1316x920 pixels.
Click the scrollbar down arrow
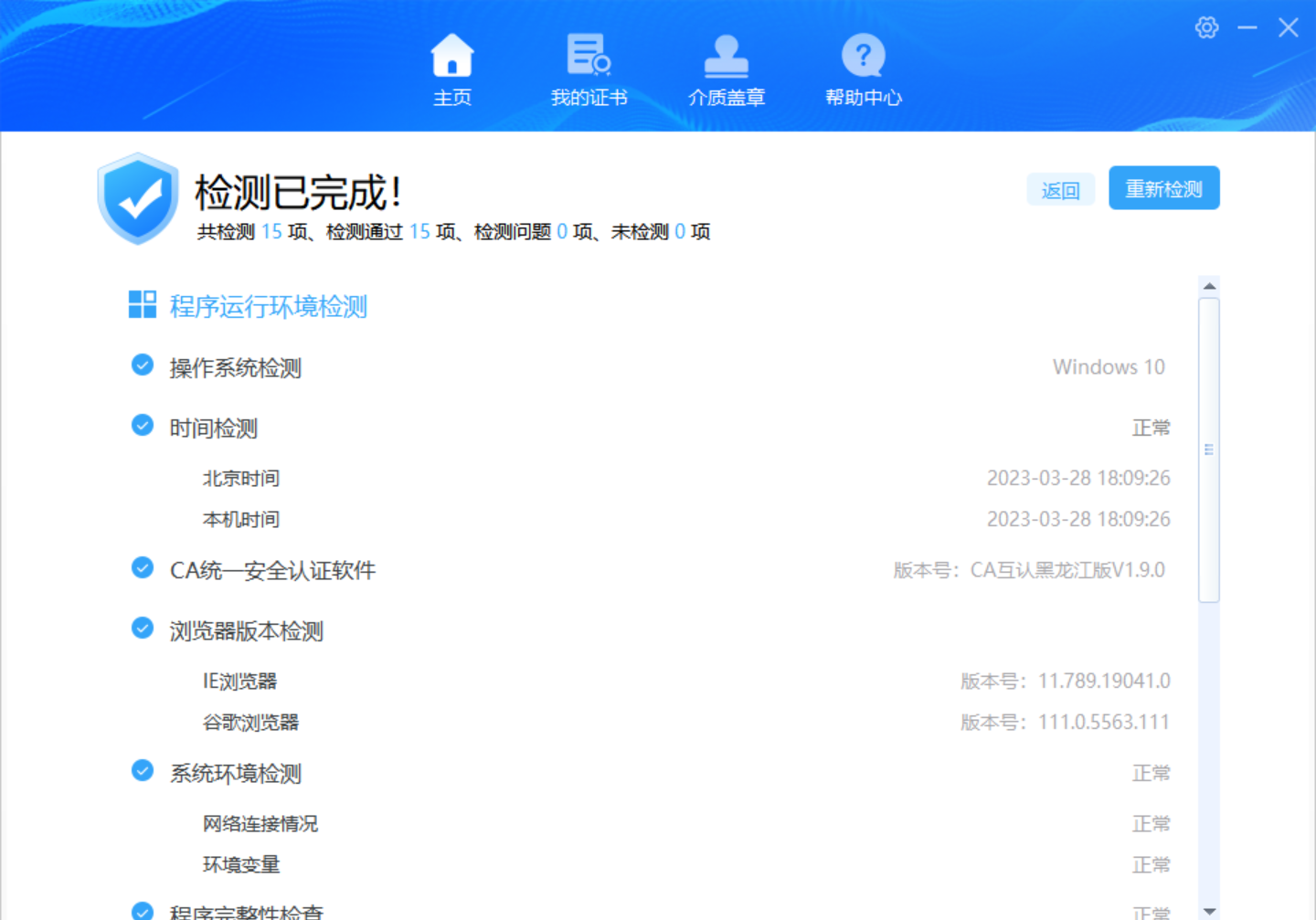click(x=1209, y=910)
